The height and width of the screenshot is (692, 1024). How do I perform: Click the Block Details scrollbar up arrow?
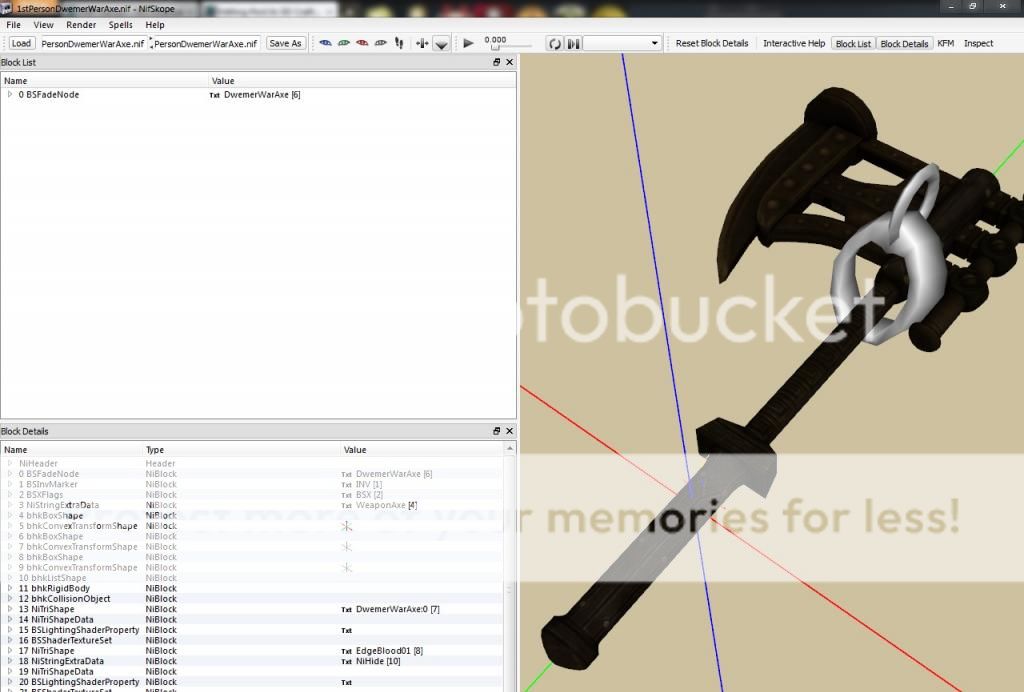[x=509, y=449]
